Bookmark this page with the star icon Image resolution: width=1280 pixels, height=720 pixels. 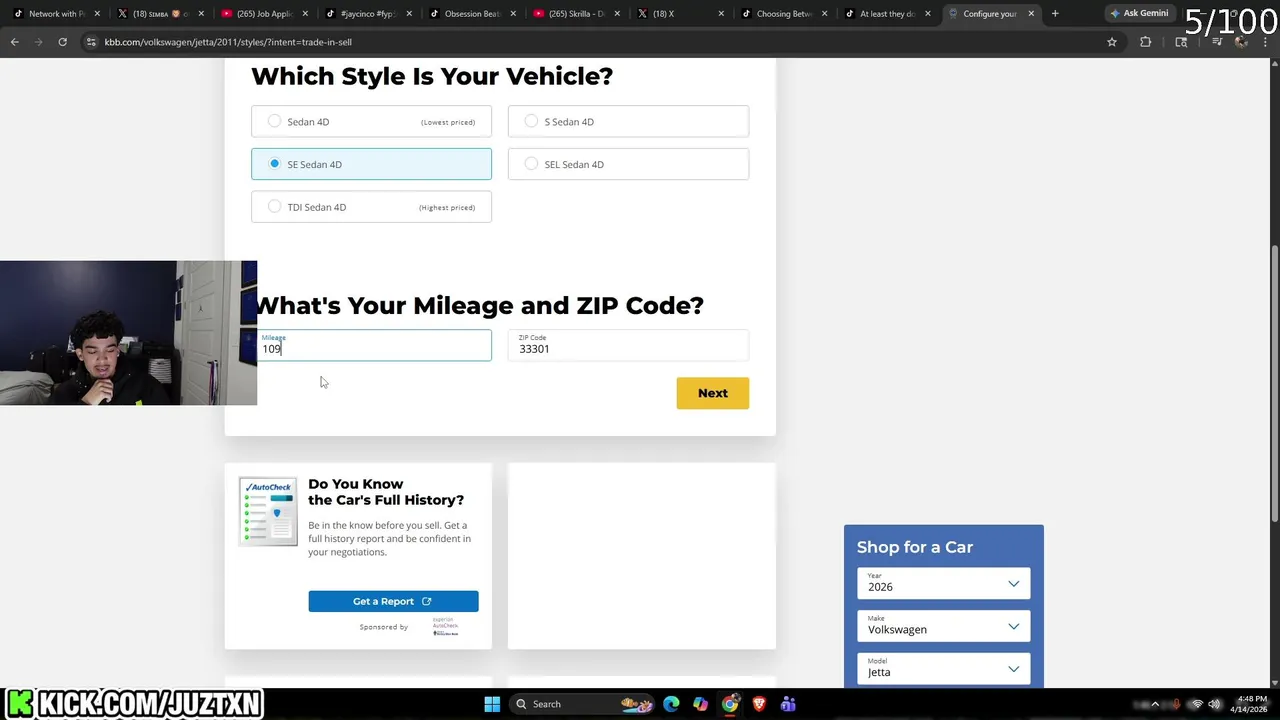point(1111,42)
